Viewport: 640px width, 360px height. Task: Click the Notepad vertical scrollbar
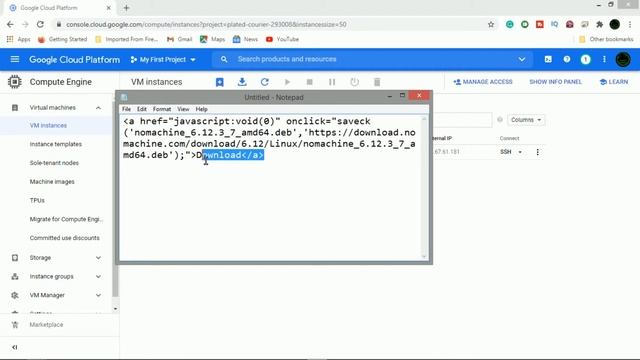424,188
